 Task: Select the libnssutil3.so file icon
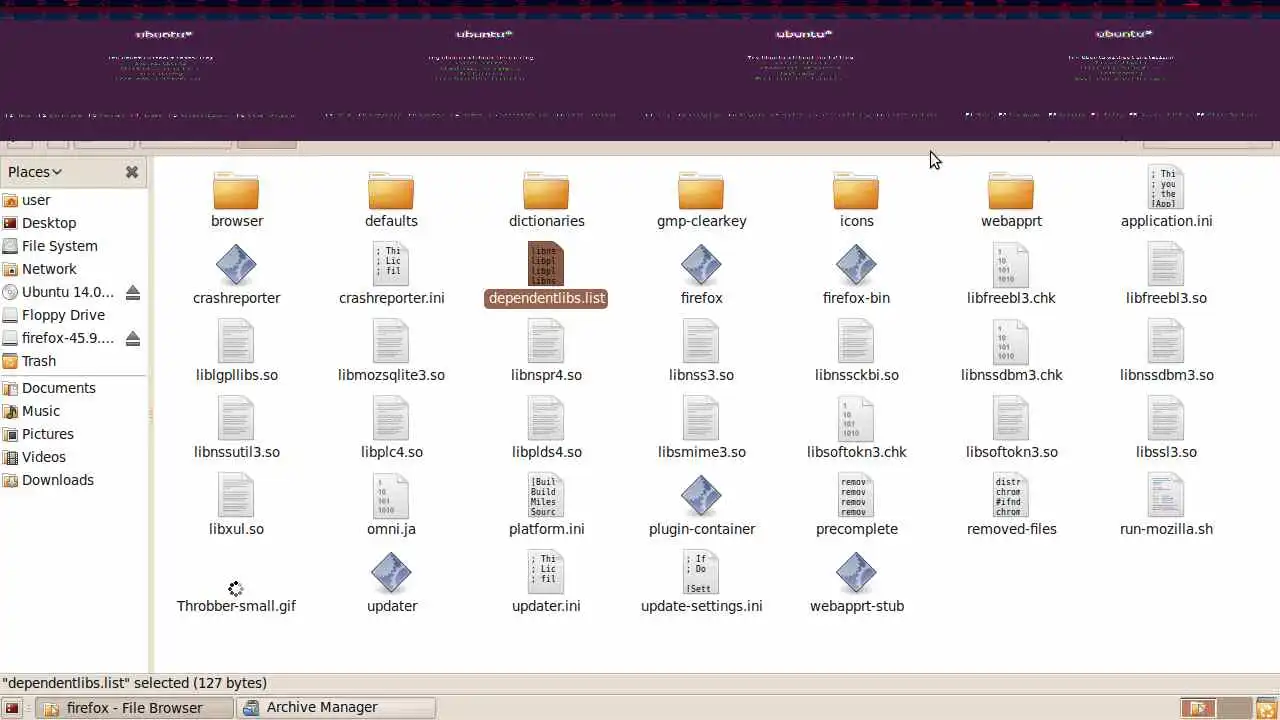236,419
